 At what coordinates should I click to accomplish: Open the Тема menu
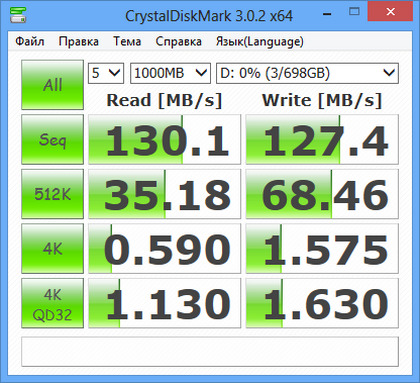pyautogui.click(x=127, y=42)
